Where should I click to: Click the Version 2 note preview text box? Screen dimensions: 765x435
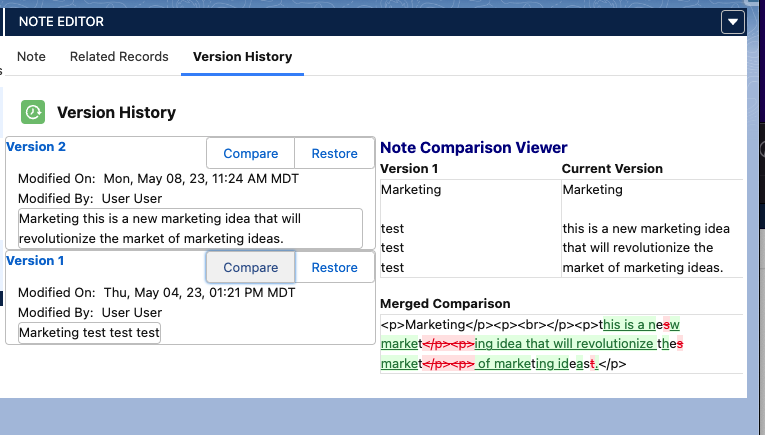point(190,228)
